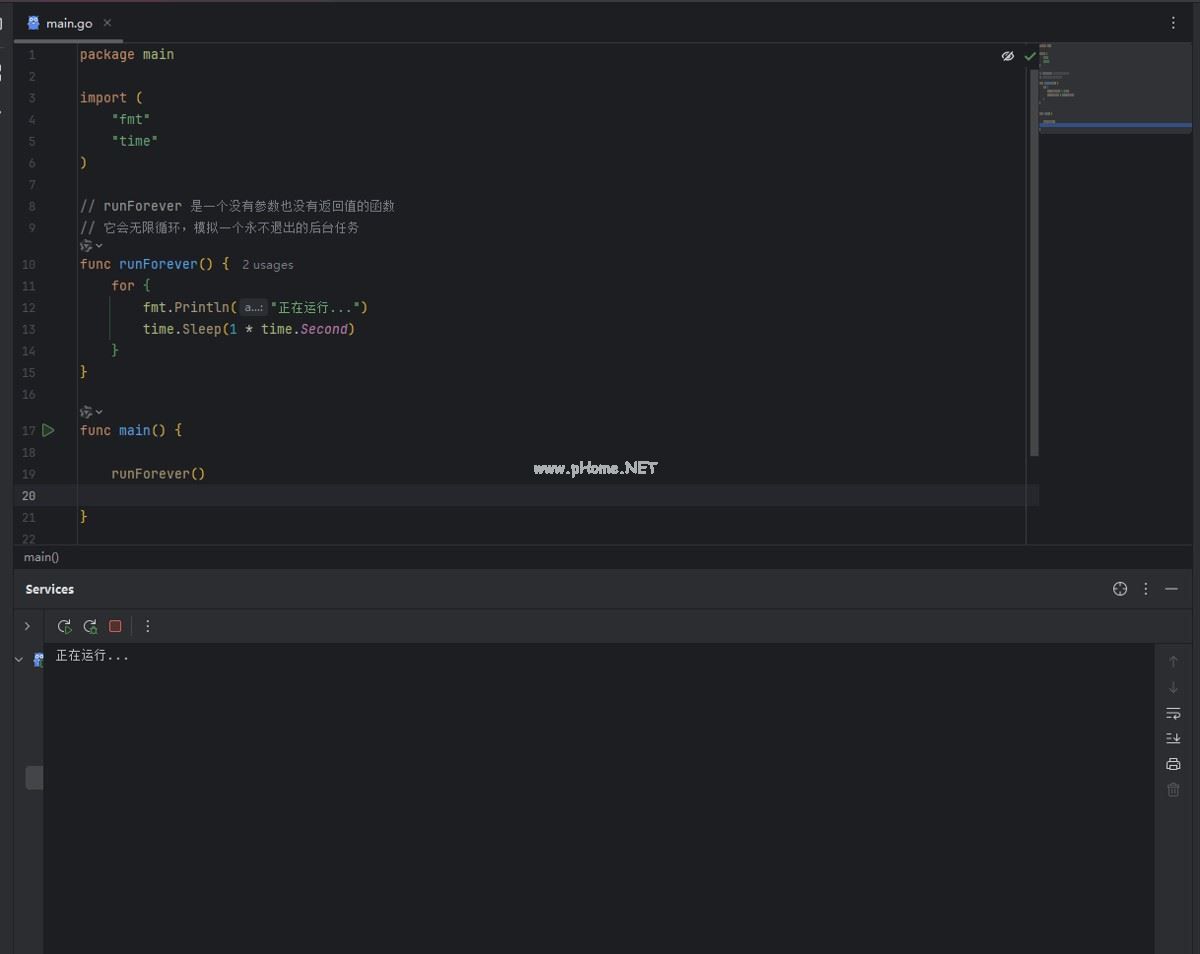Click the green checkmark inspection icon
This screenshot has width=1200, height=954.
point(1030,56)
